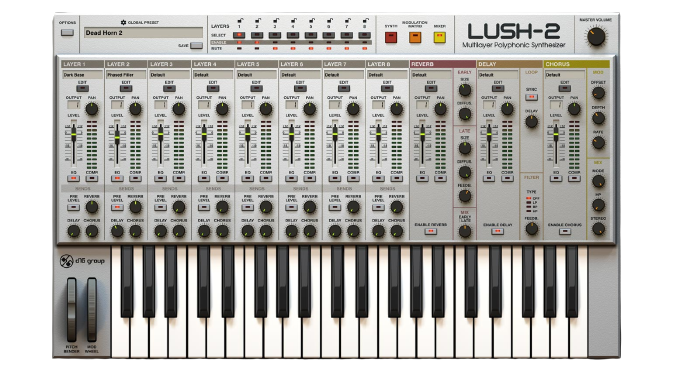
Task: Toggle the Layer 1 EQ button
Action: (73, 178)
